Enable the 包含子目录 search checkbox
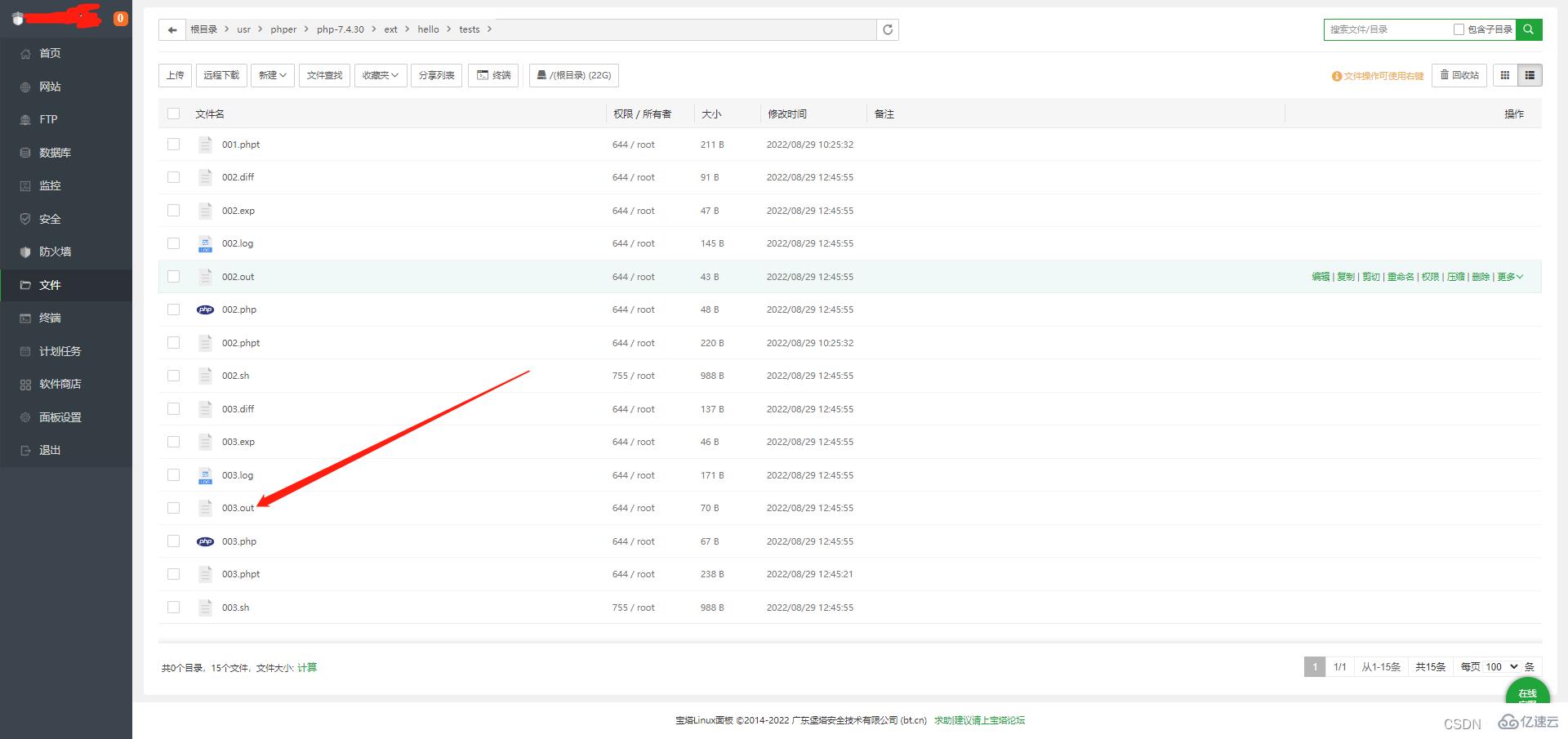Viewport: 1568px width, 739px height. point(1459,29)
